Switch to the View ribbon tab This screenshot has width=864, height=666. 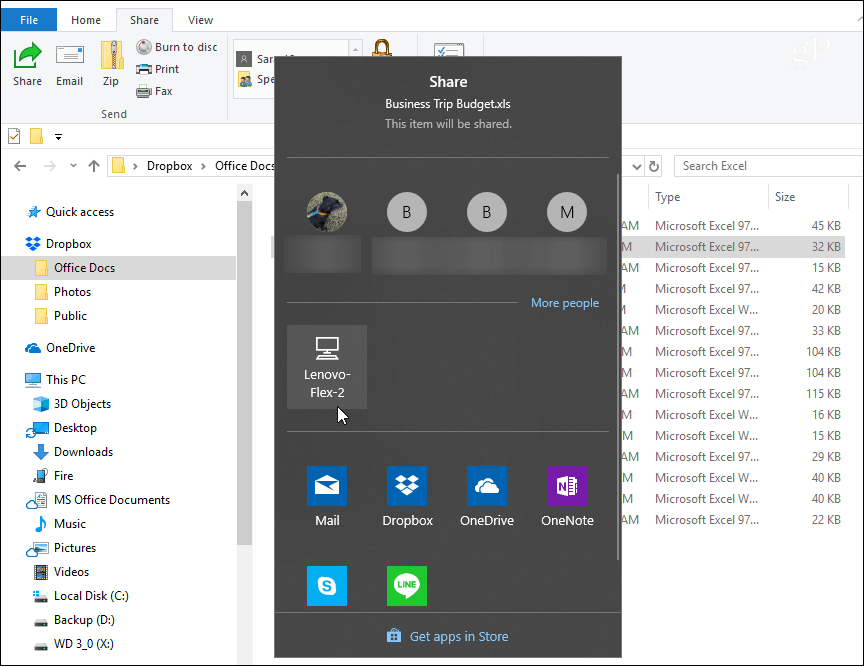pyautogui.click(x=200, y=20)
